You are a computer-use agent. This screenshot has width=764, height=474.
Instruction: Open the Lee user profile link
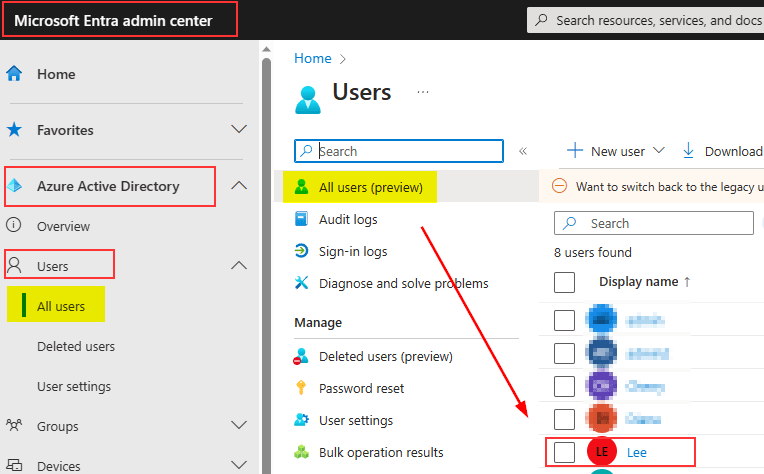(637, 452)
